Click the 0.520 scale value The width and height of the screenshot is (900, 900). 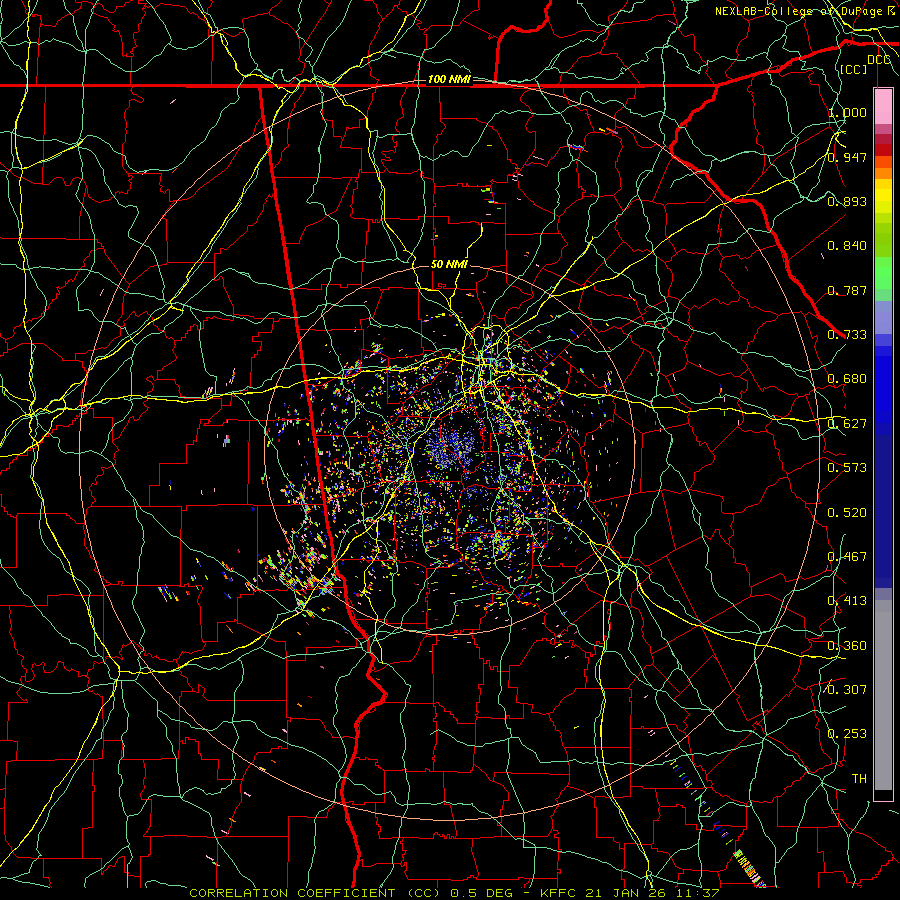pyautogui.click(x=847, y=513)
